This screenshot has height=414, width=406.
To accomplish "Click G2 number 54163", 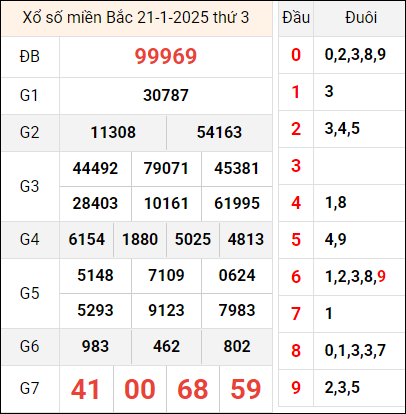I will tap(219, 132).
